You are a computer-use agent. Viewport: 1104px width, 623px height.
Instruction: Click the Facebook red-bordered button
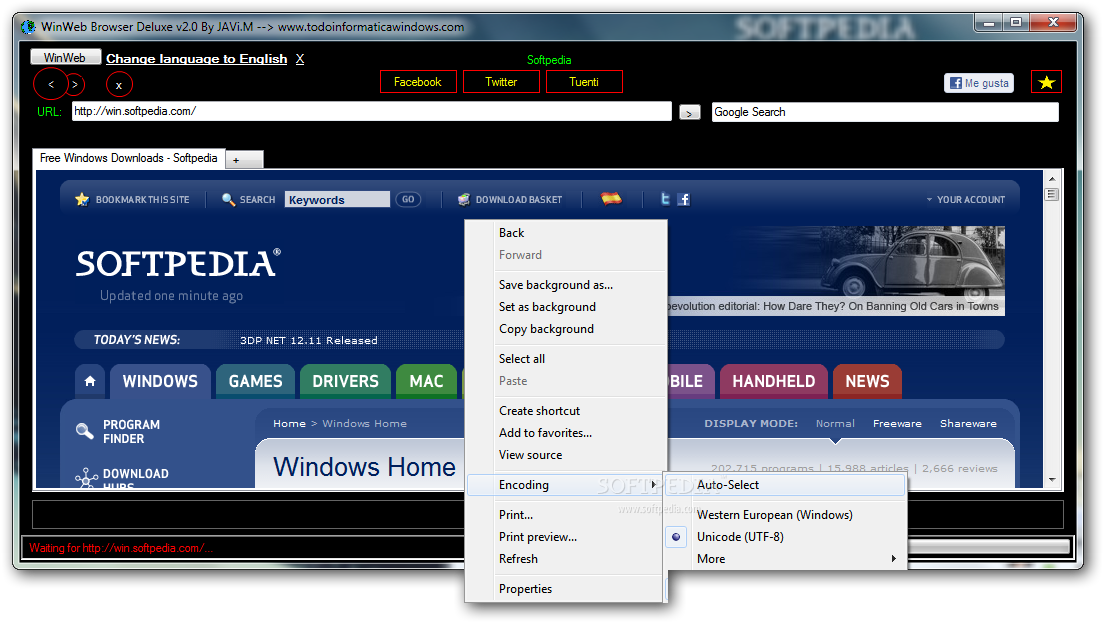[418, 82]
